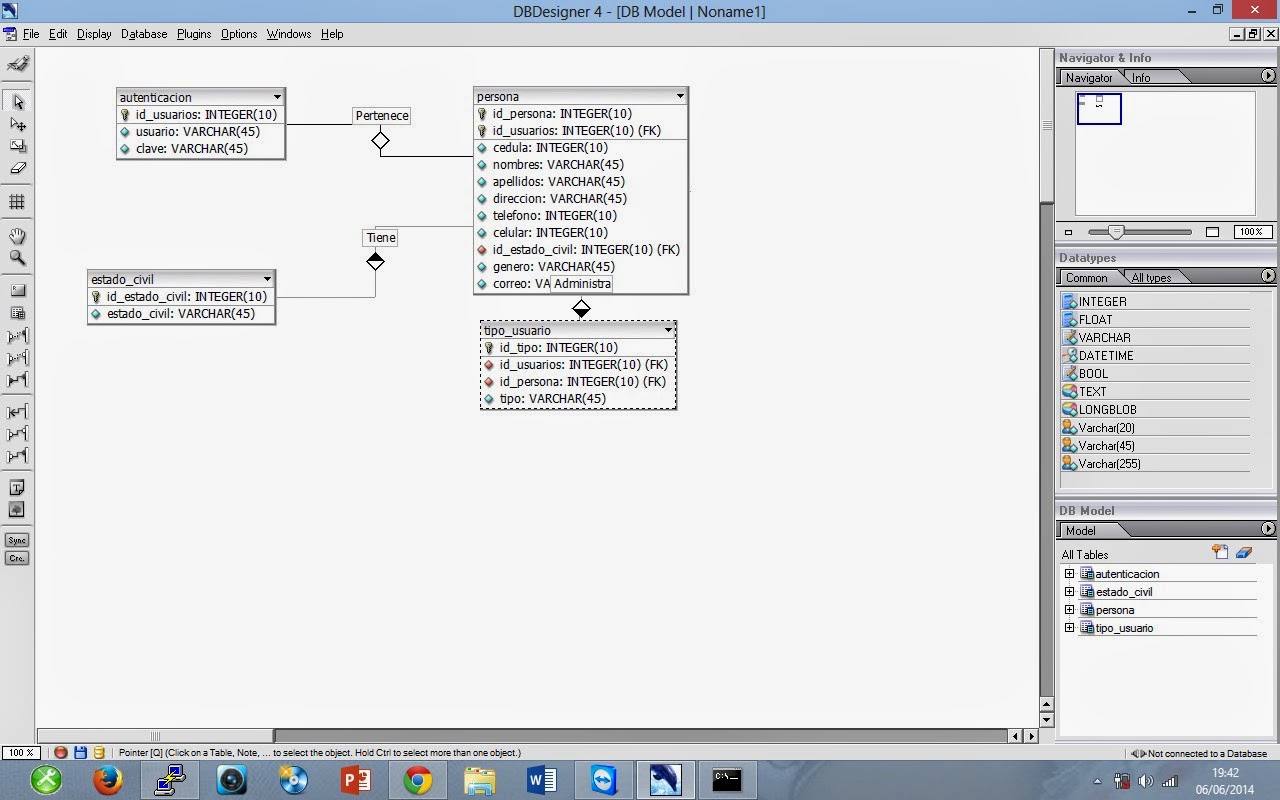The width and height of the screenshot is (1280, 800).
Task: Expand the tipo_usuario table in All Tables tree
Action: 1070,628
